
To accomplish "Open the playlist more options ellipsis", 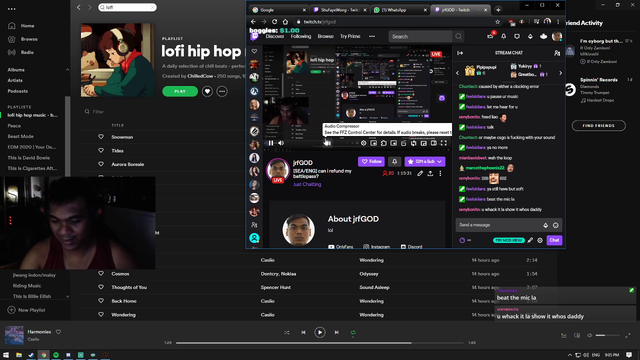I will (222, 91).
